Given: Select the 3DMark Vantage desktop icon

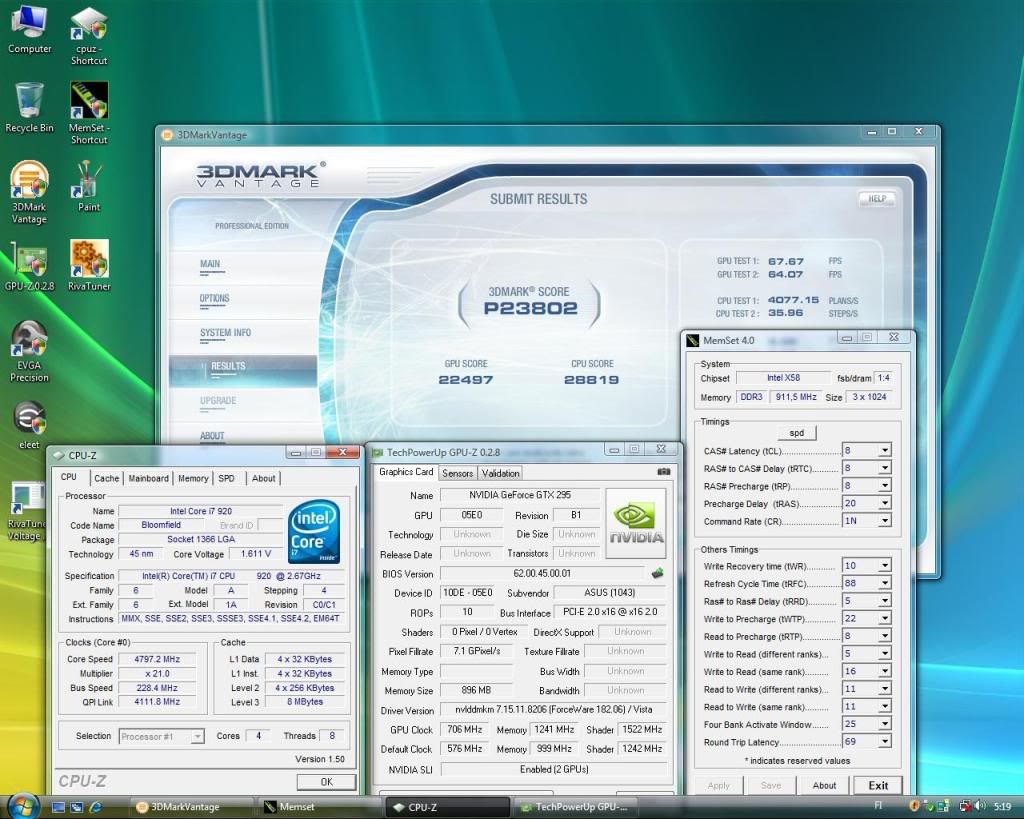Looking at the screenshot, I should click(x=29, y=193).
